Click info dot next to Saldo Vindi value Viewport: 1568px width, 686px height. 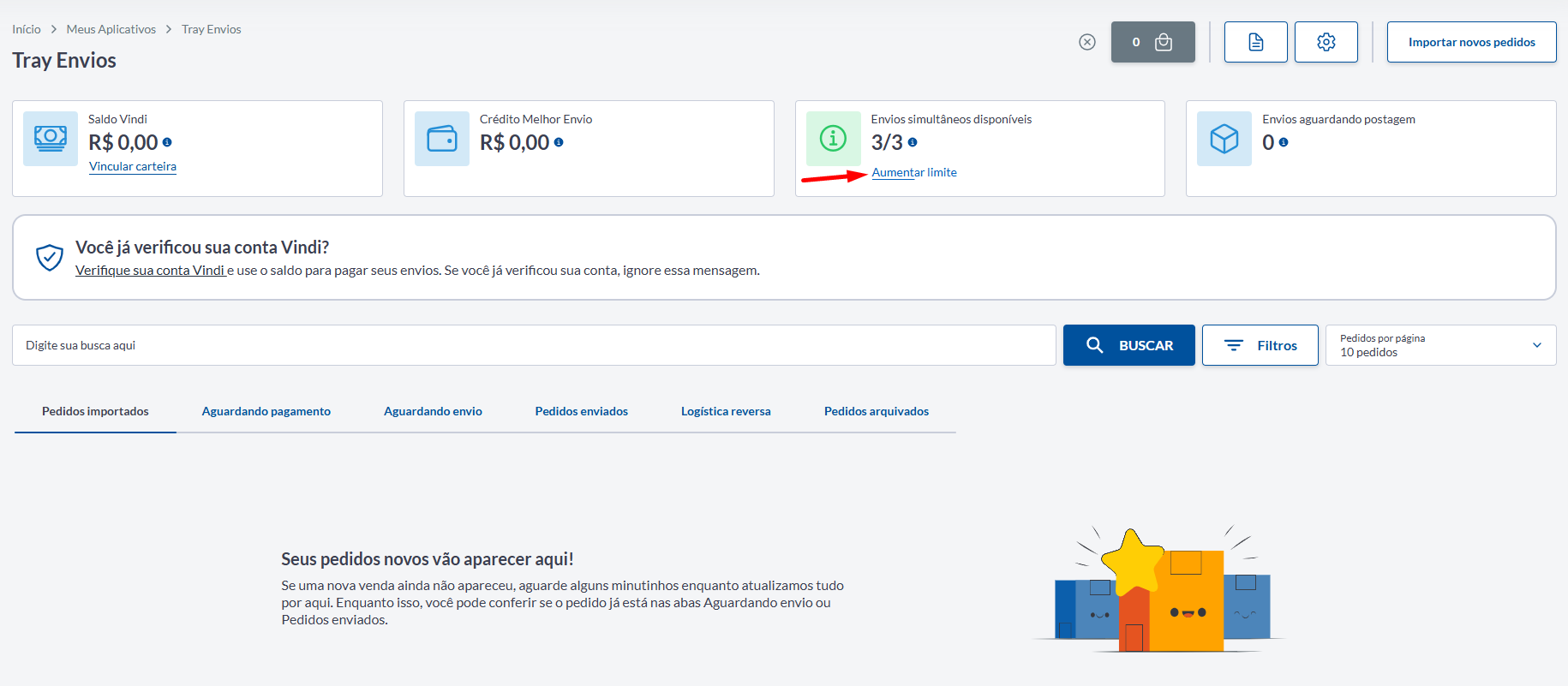coord(167,143)
